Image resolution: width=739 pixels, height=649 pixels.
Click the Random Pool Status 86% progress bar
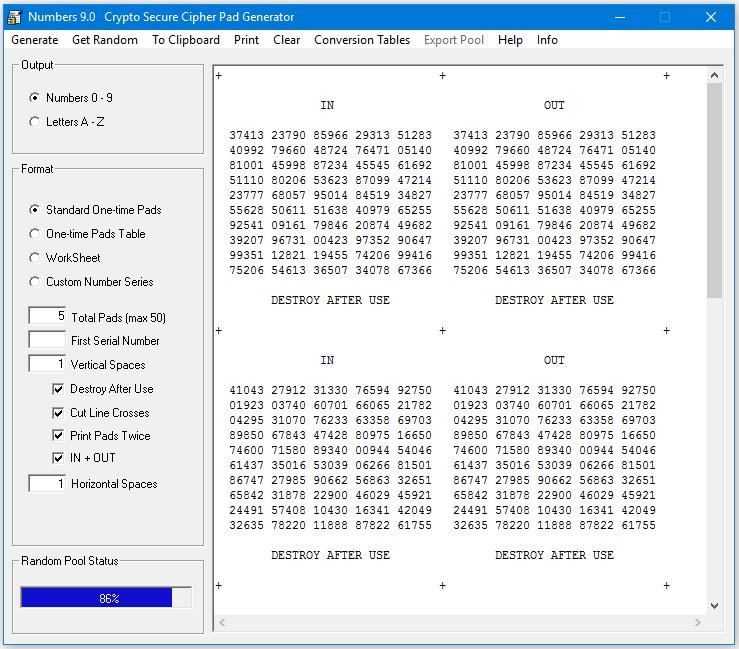tap(107, 598)
